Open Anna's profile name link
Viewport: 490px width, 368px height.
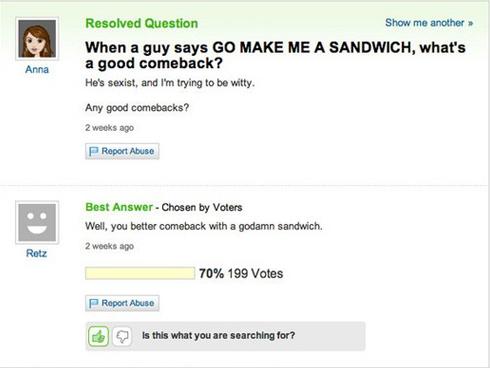tap(37, 69)
